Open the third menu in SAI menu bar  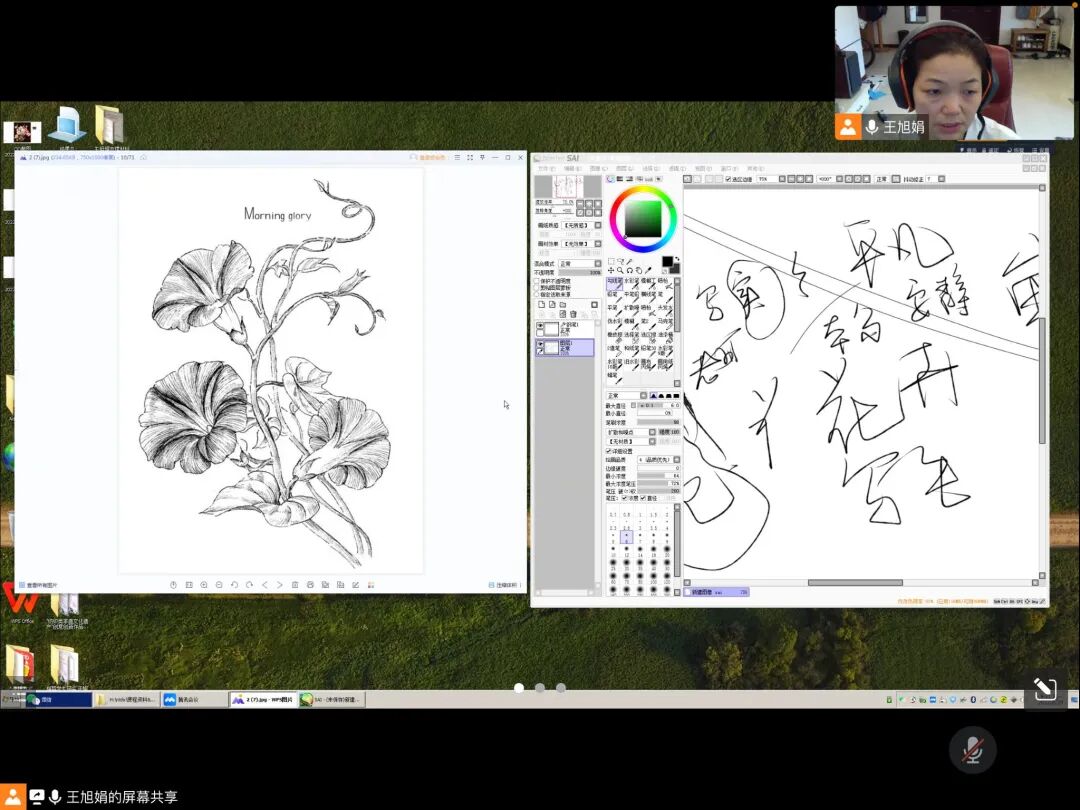599,168
